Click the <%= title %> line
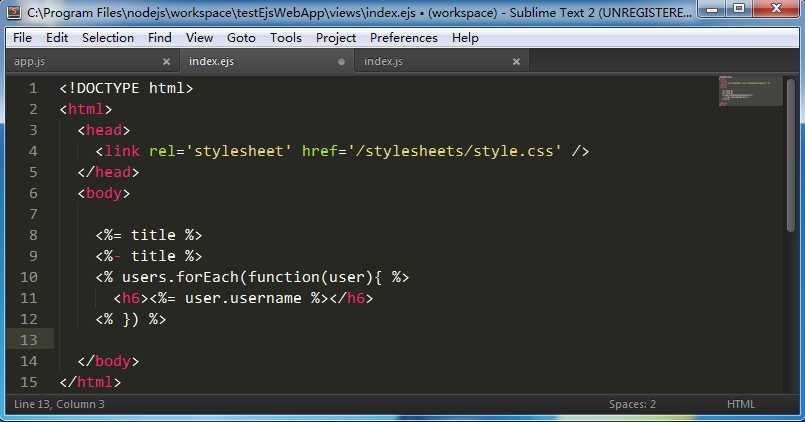The height and width of the screenshot is (422, 805). 149,235
